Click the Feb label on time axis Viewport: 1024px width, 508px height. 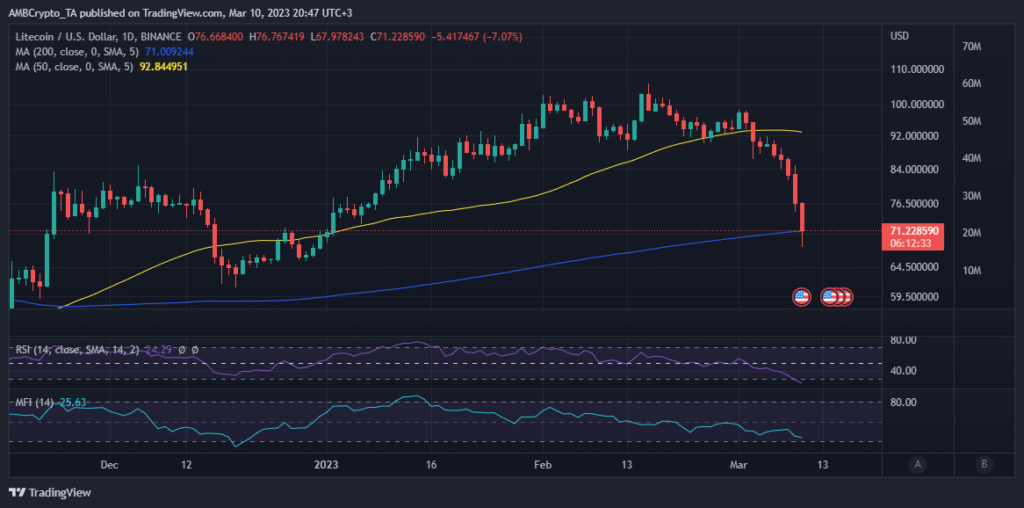click(542, 464)
